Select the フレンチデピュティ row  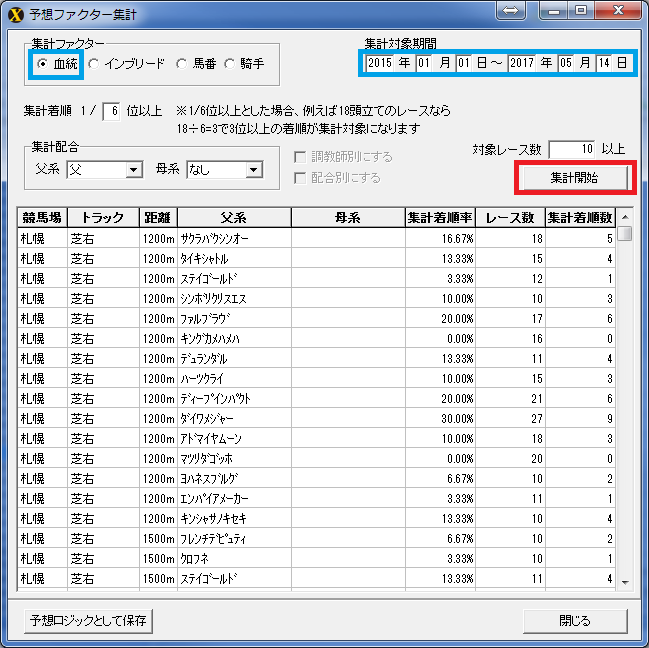point(316,538)
